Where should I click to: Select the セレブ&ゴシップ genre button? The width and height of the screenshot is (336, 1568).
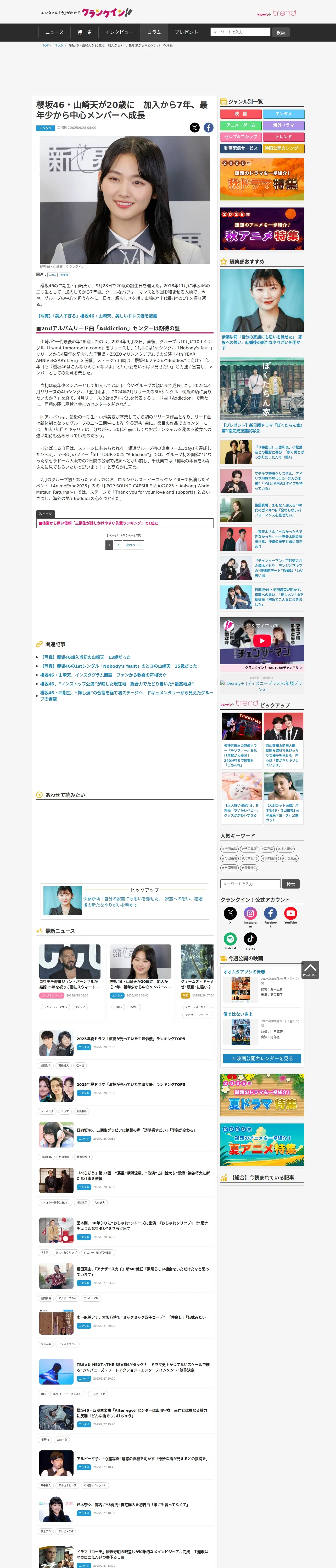[241, 137]
